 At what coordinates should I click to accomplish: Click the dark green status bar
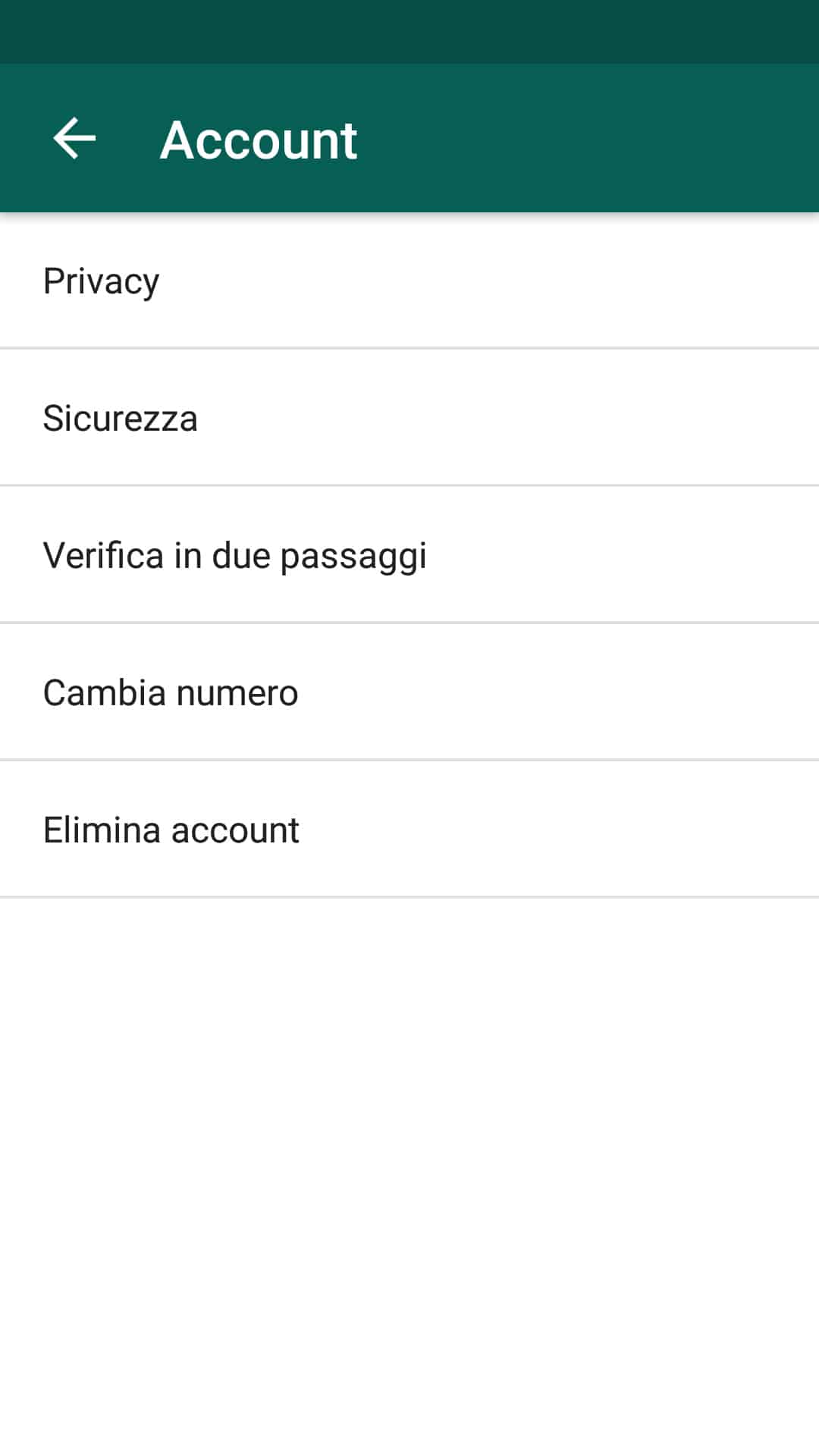tap(409, 31)
